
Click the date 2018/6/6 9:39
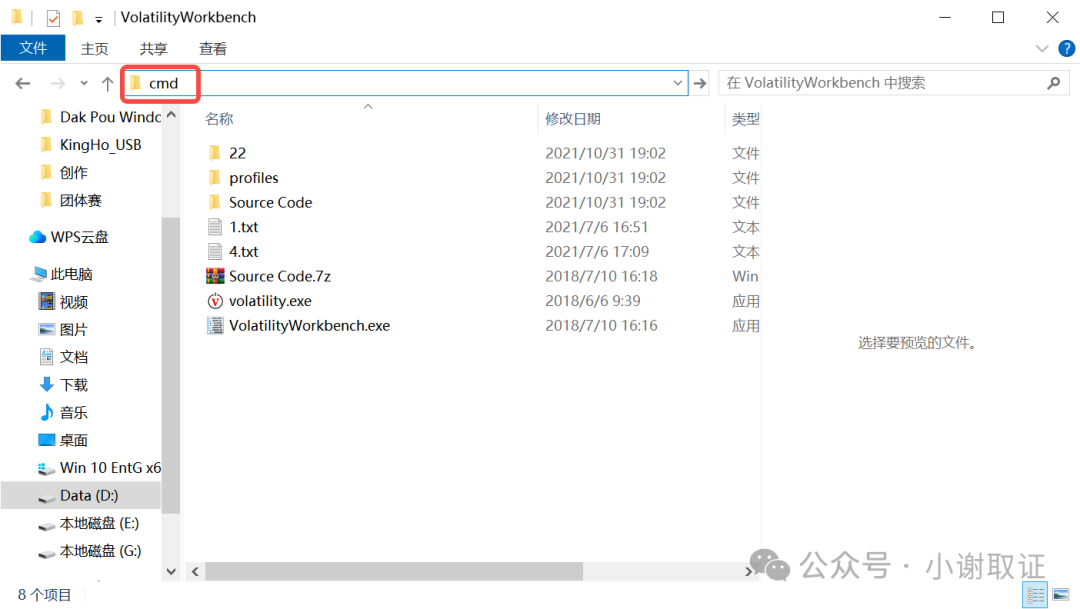coord(592,301)
